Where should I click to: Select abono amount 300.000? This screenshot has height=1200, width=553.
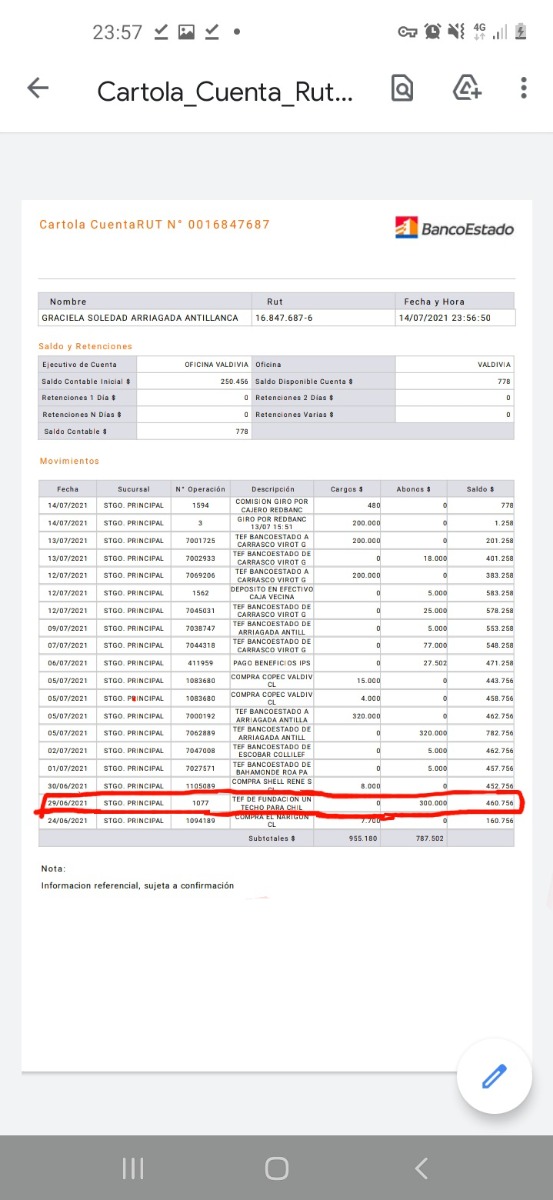(x=433, y=803)
